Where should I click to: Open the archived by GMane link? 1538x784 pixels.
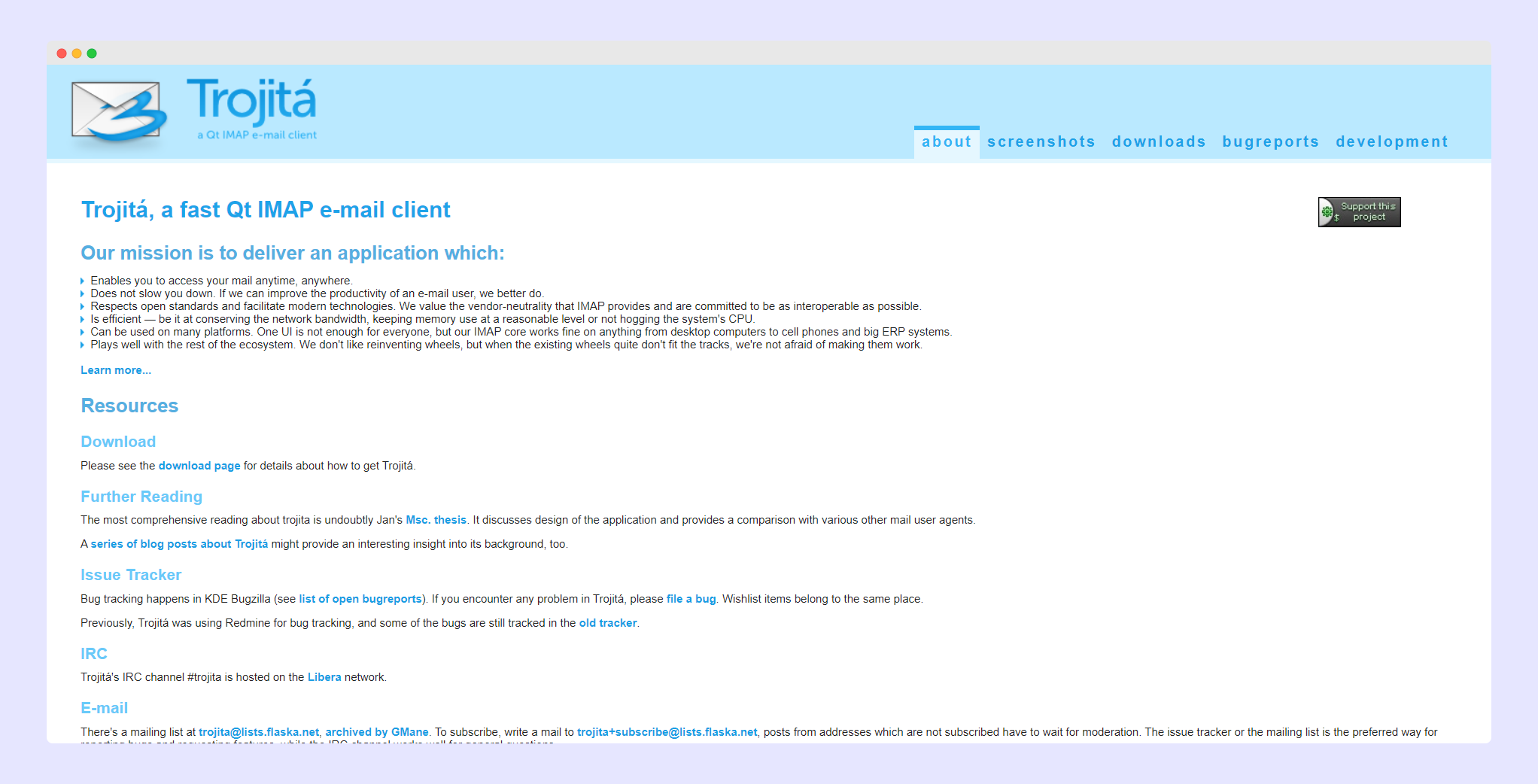377,731
